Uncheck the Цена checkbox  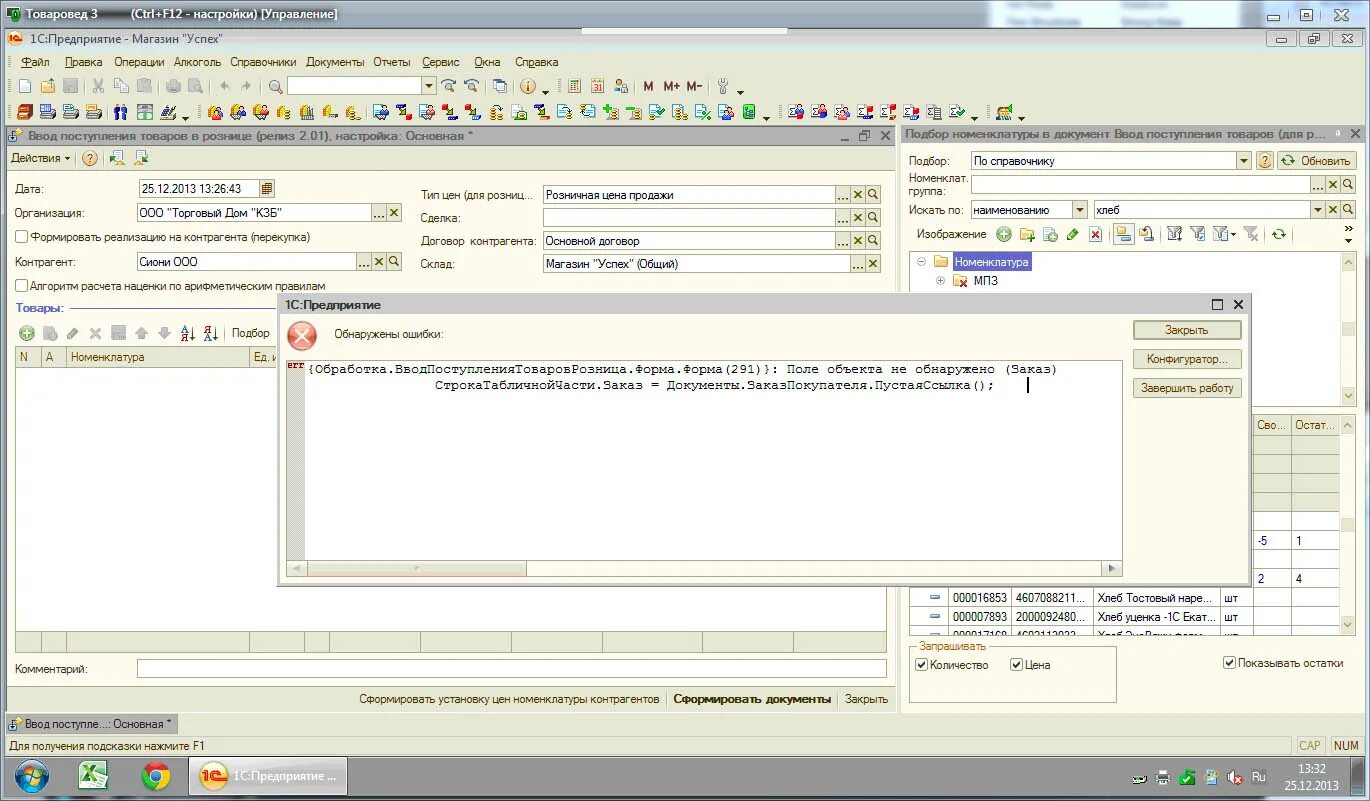[1016, 665]
